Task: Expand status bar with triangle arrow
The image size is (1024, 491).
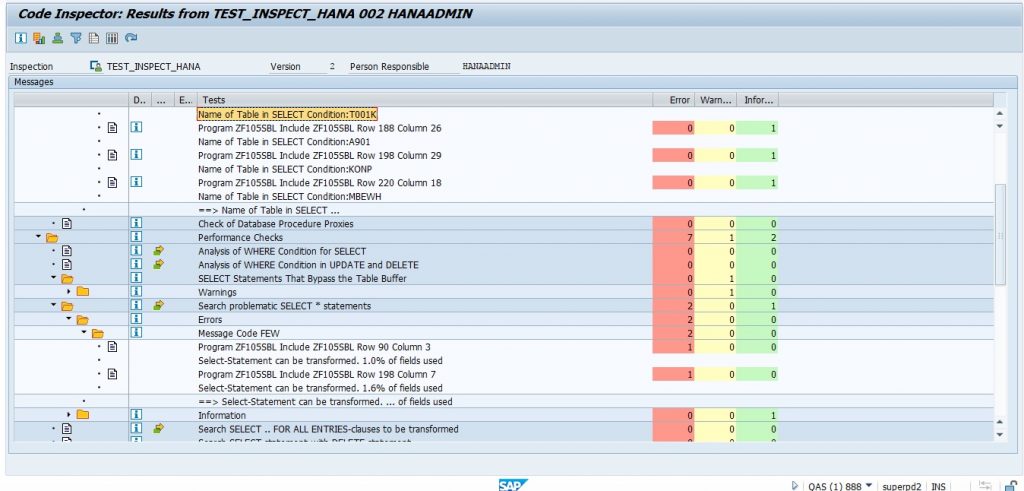Action: click(x=795, y=486)
